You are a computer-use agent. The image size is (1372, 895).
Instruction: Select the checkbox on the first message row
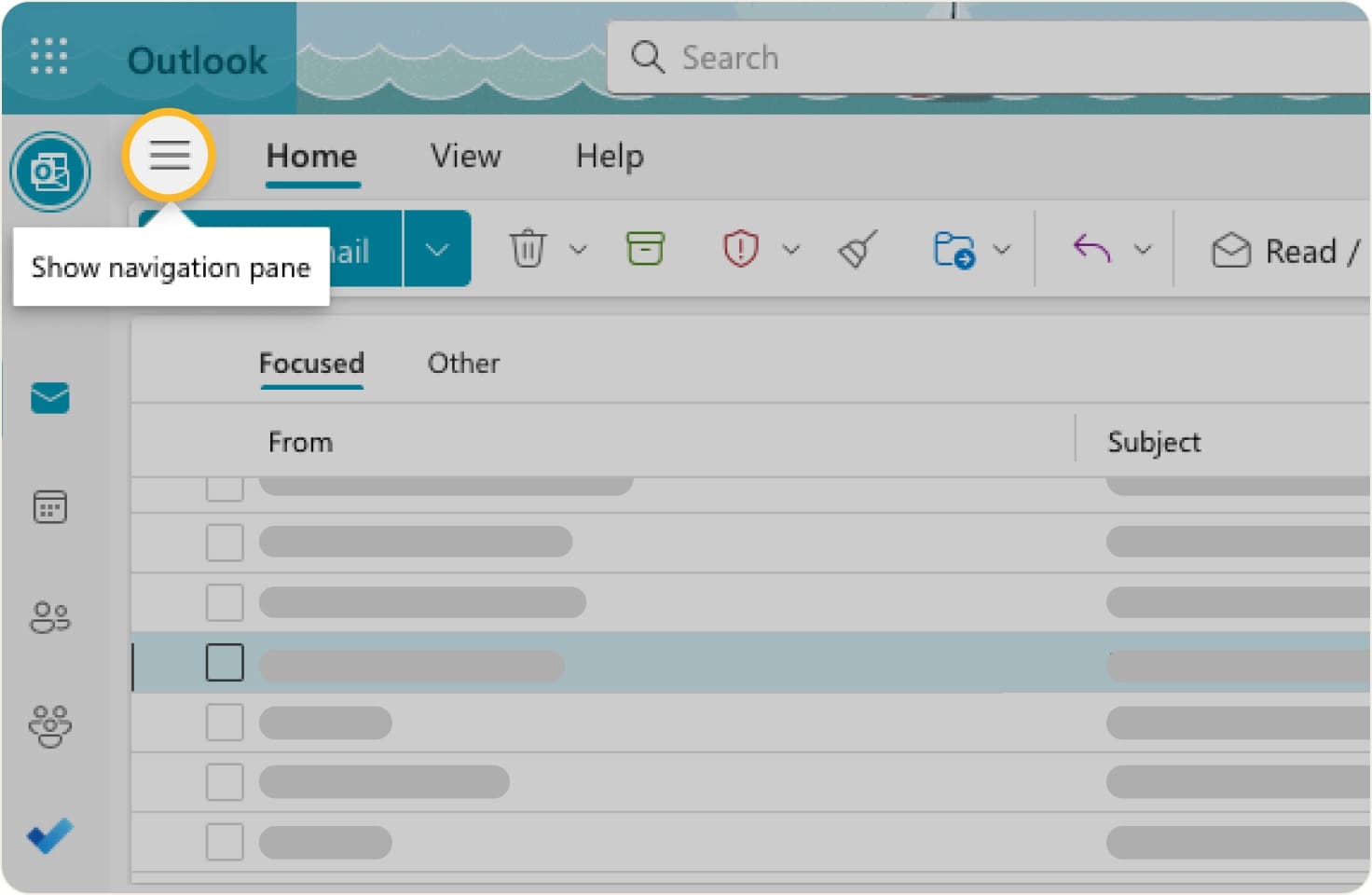coord(225,485)
